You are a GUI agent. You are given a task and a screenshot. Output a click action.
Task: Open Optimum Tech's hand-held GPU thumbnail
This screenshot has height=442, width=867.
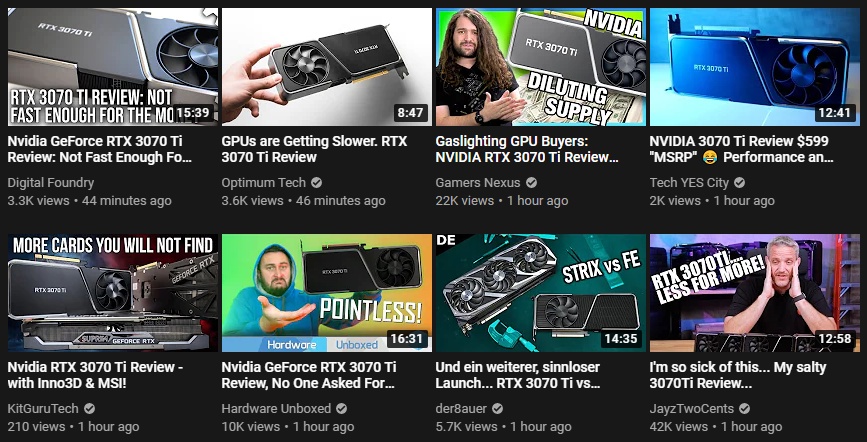[x=327, y=67]
